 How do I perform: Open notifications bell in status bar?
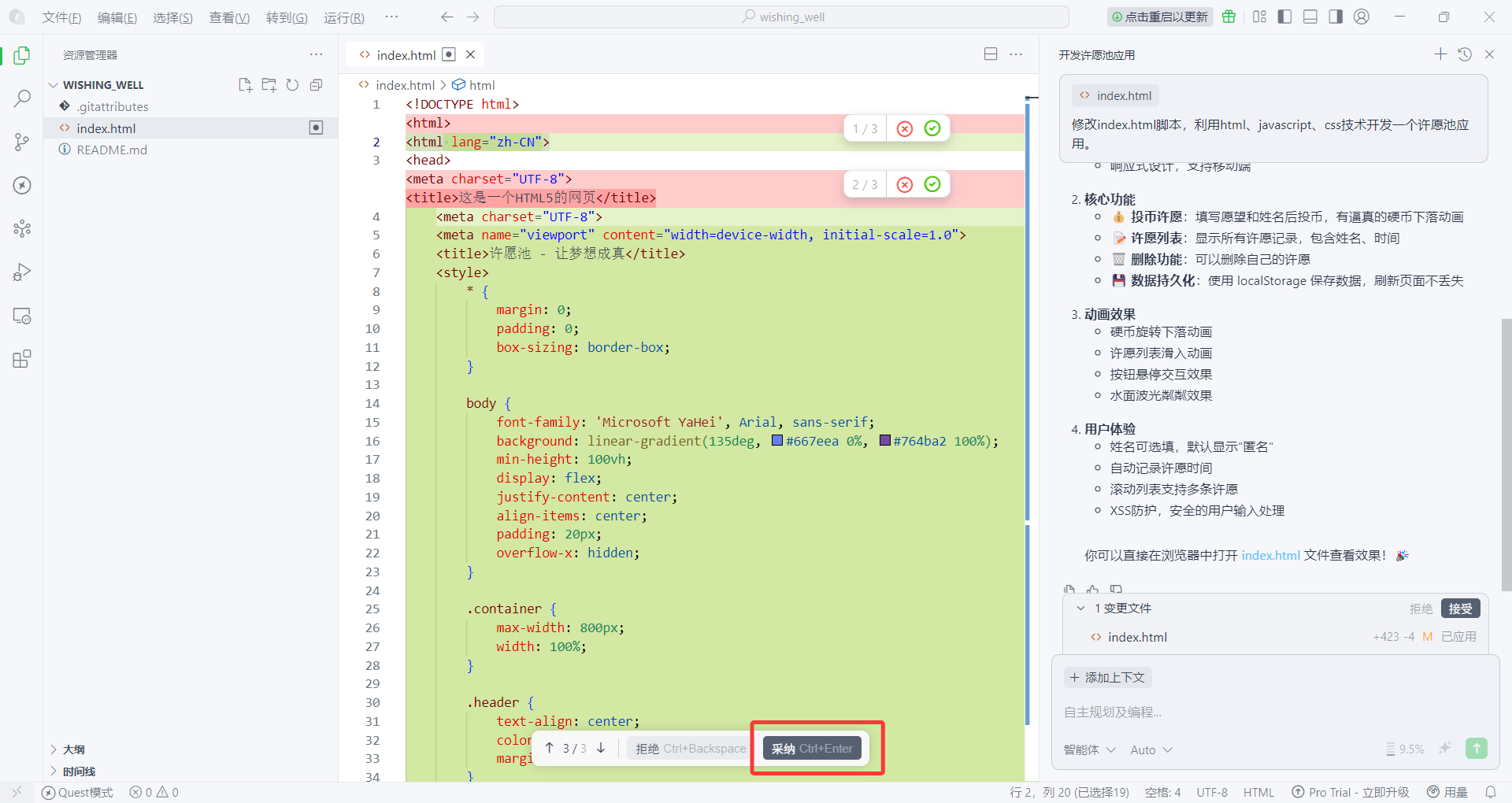1490,792
